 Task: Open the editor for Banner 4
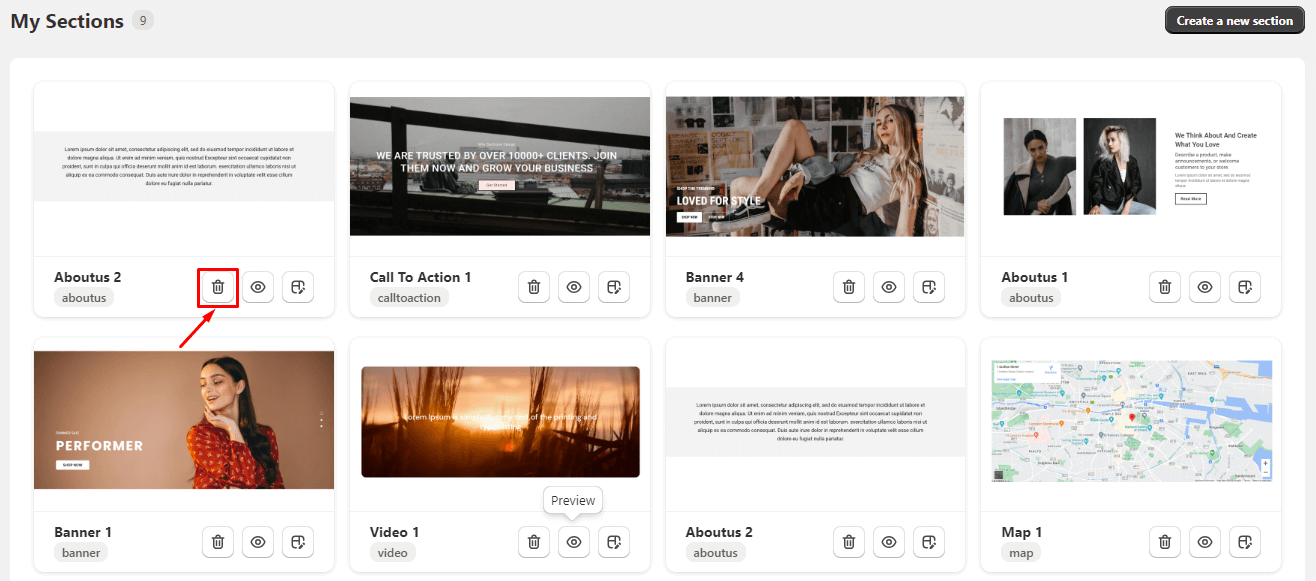pos(929,287)
